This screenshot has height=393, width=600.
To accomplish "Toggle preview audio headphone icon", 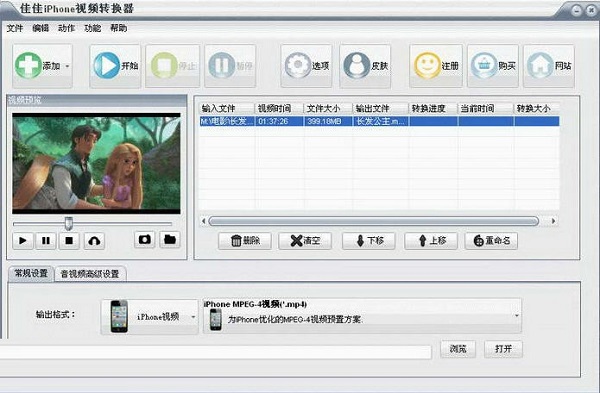I will pyautogui.click(x=94, y=241).
